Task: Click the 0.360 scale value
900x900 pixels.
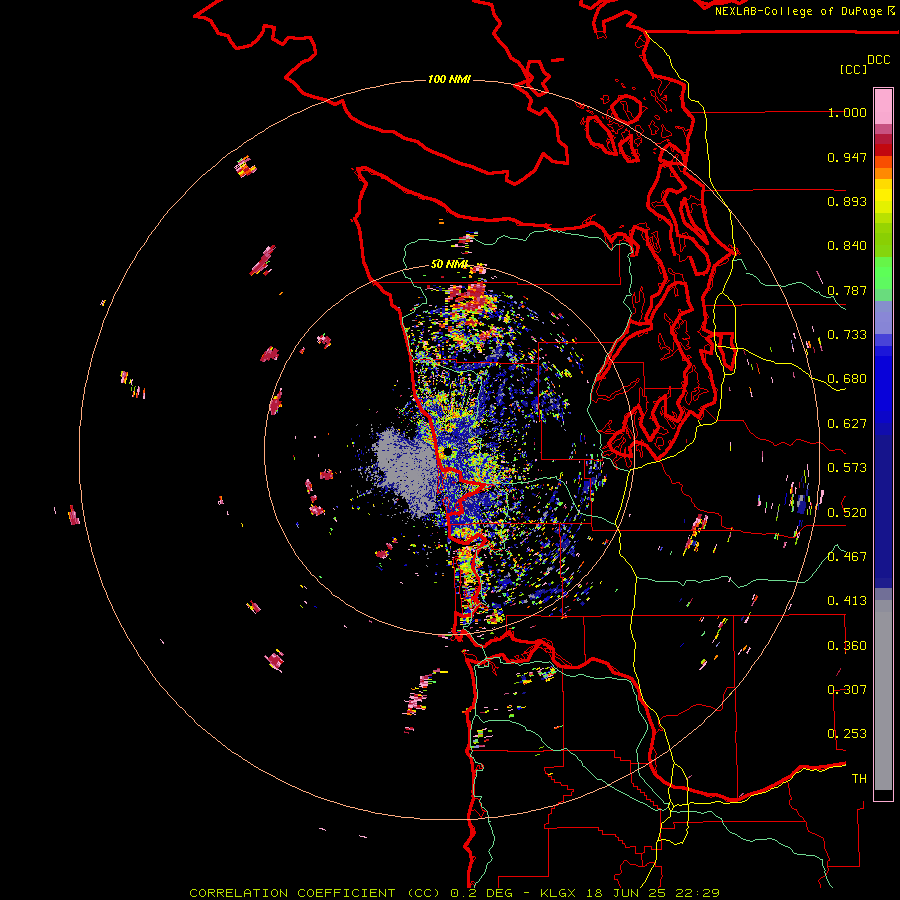Action: 847,646
